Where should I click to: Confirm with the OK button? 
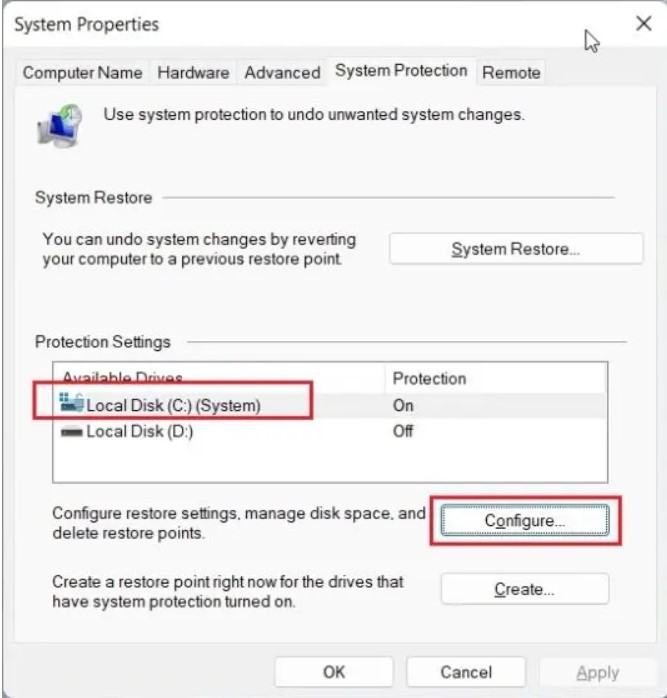coord(334,673)
